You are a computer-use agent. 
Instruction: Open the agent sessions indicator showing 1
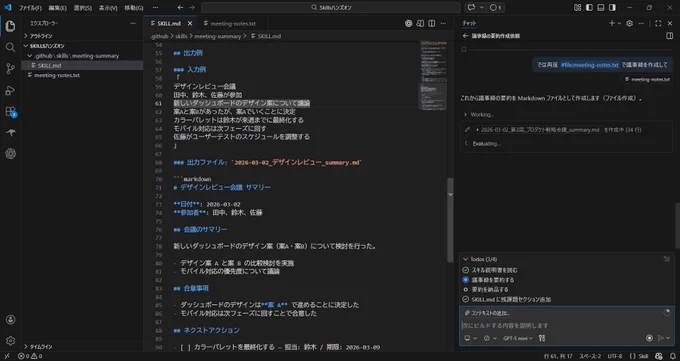(x=495, y=7)
